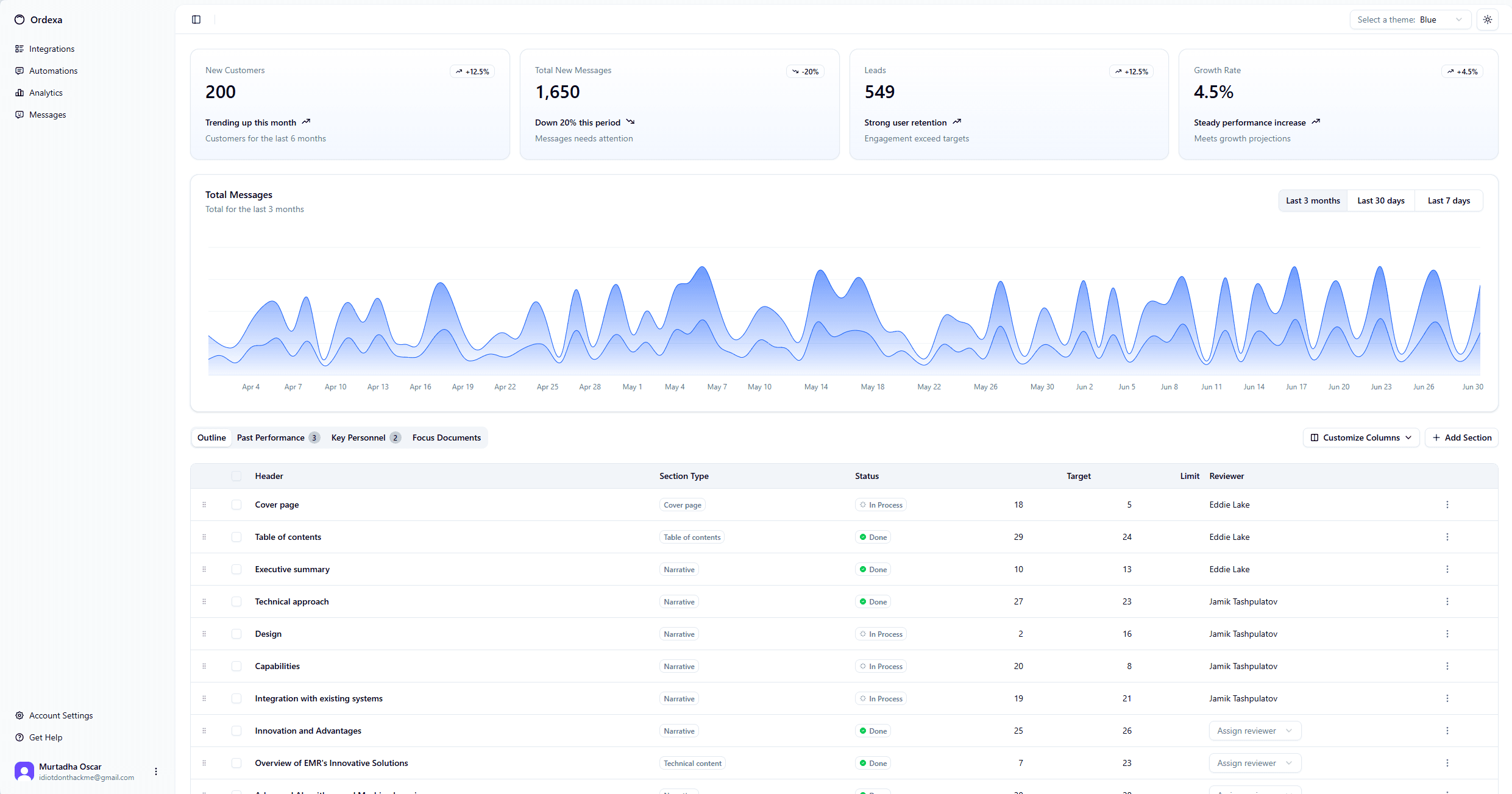Screen dimensions: 1512x794
Task: Select all rows using the header checkbox
Action: pos(236,476)
